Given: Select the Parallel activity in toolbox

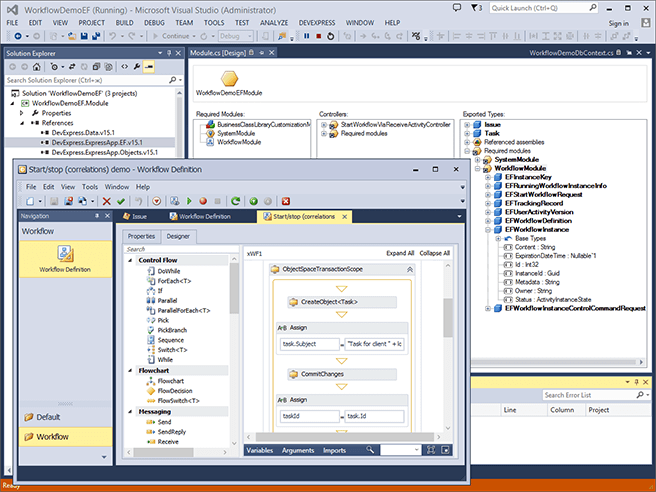Looking at the screenshot, I should tap(168, 299).
